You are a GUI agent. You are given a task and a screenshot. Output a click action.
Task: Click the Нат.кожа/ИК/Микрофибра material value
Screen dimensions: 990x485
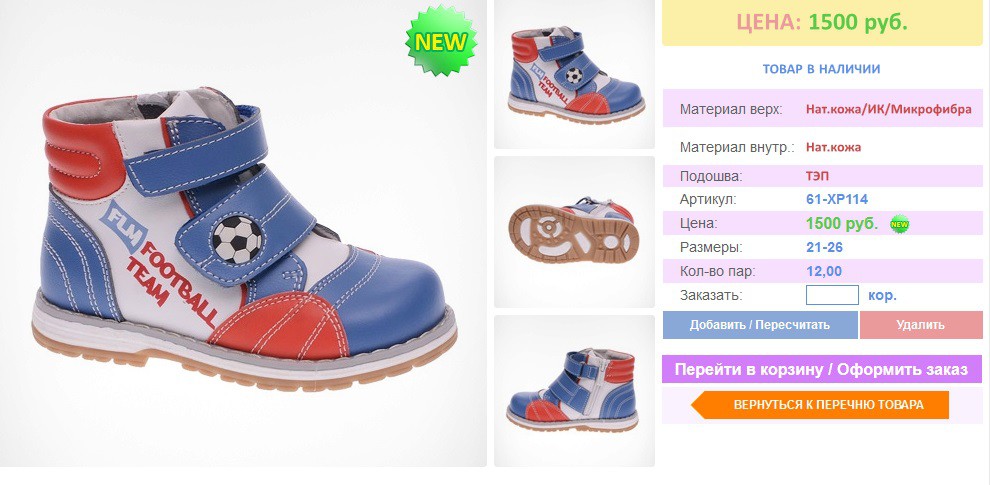coord(888,109)
